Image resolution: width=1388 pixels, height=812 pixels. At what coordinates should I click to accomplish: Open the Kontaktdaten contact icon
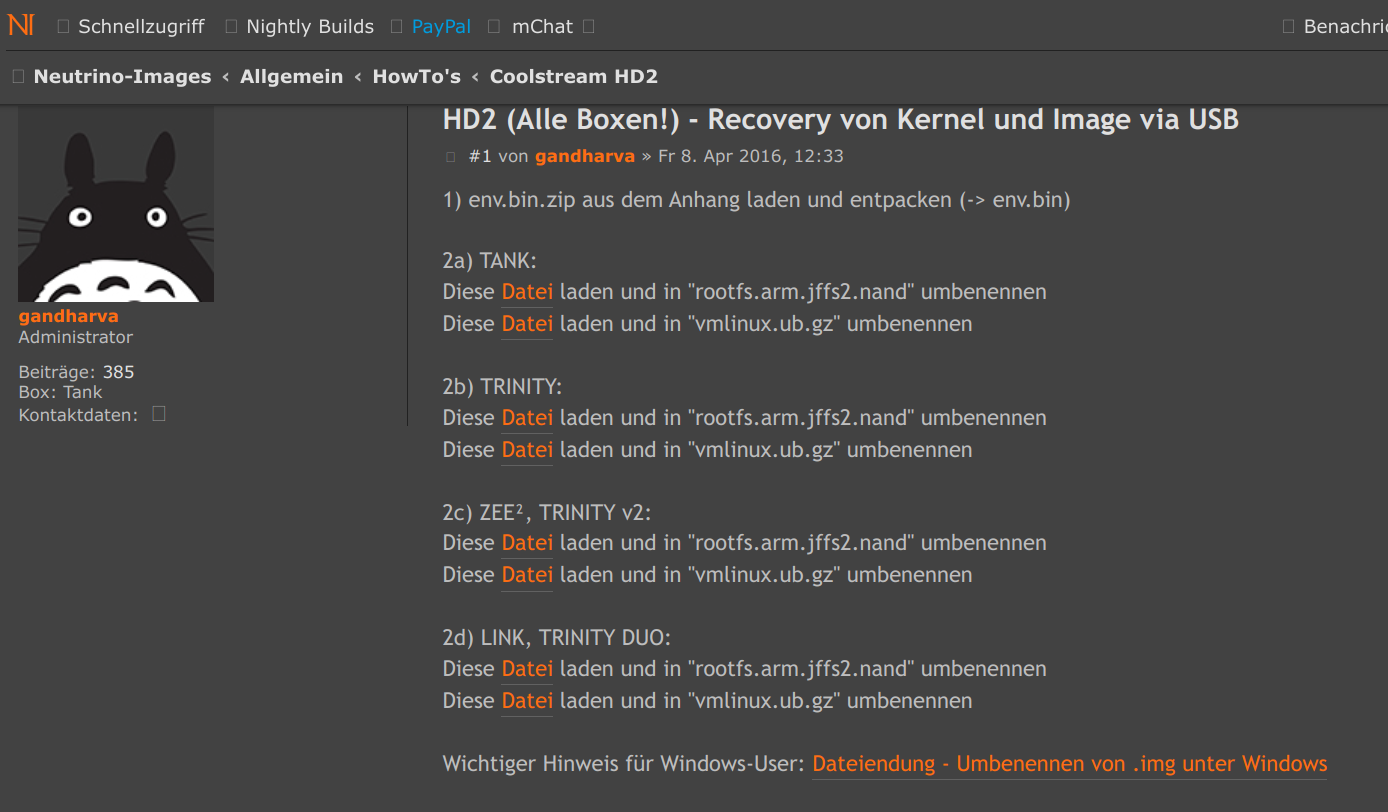[158, 414]
